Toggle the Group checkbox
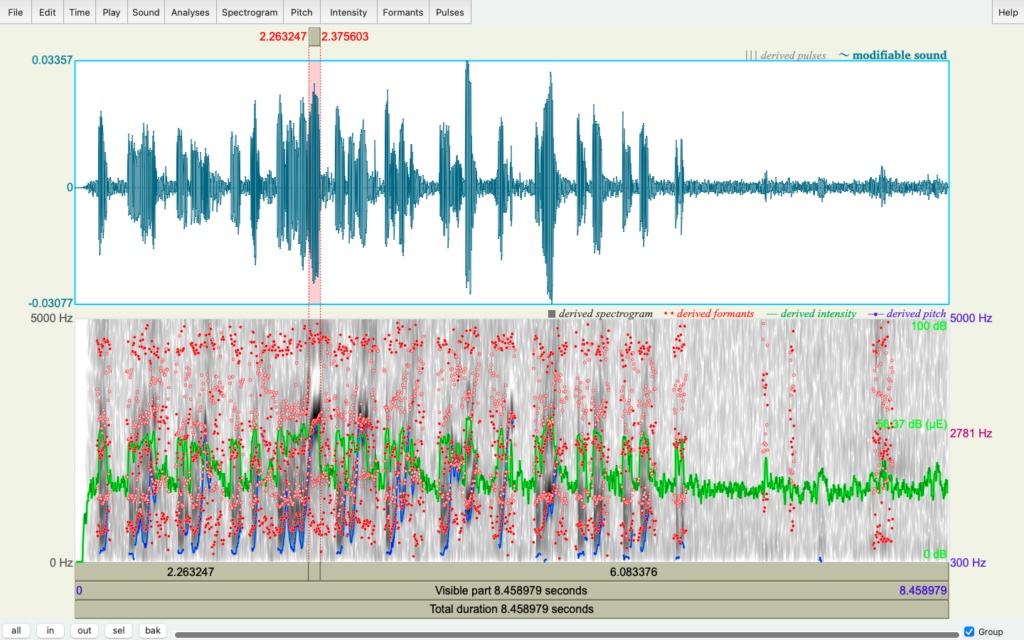This screenshot has width=1024, height=640. click(969, 632)
